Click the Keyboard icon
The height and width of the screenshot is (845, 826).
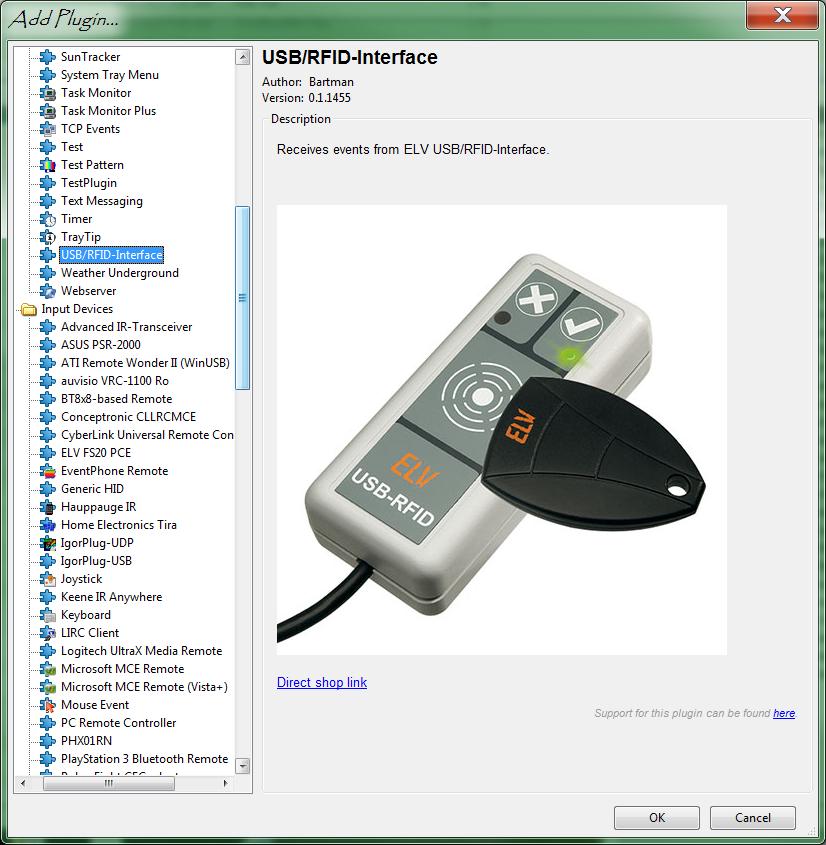[x=48, y=615]
